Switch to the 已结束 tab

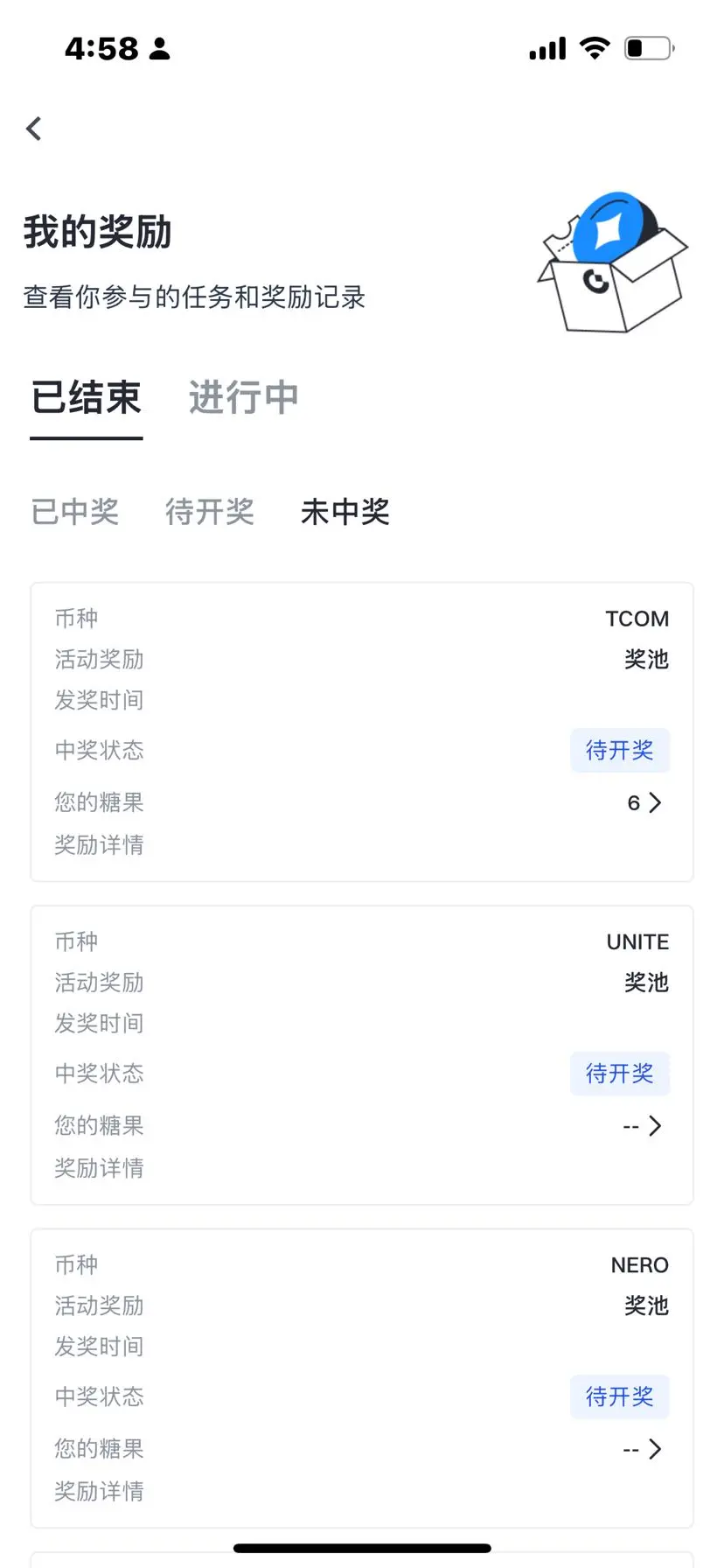tap(87, 398)
